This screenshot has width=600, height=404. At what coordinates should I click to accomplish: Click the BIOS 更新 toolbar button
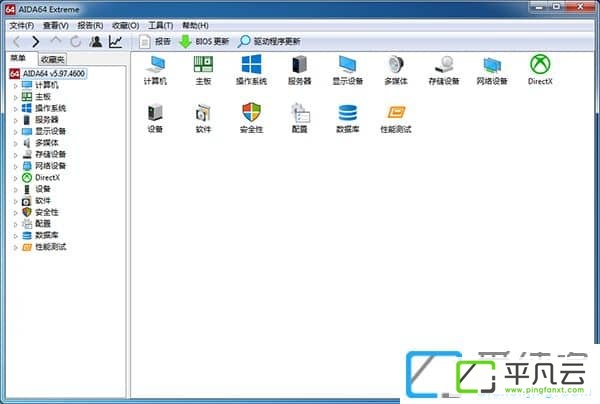204,41
